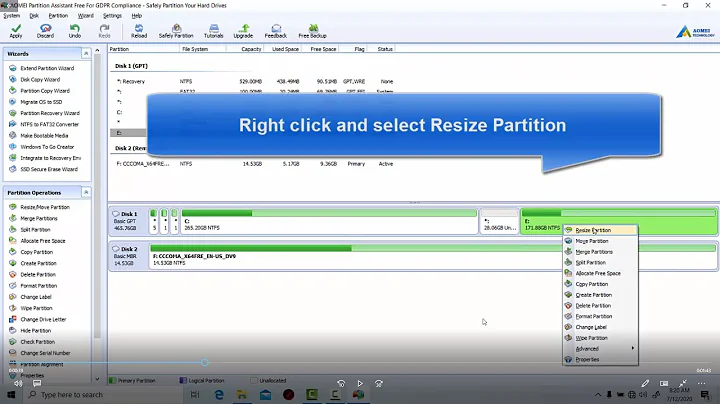The width and height of the screenshot is (720, 404).
Task: Start the Disk Copy Wizard
Action: [x=34, y=79]
